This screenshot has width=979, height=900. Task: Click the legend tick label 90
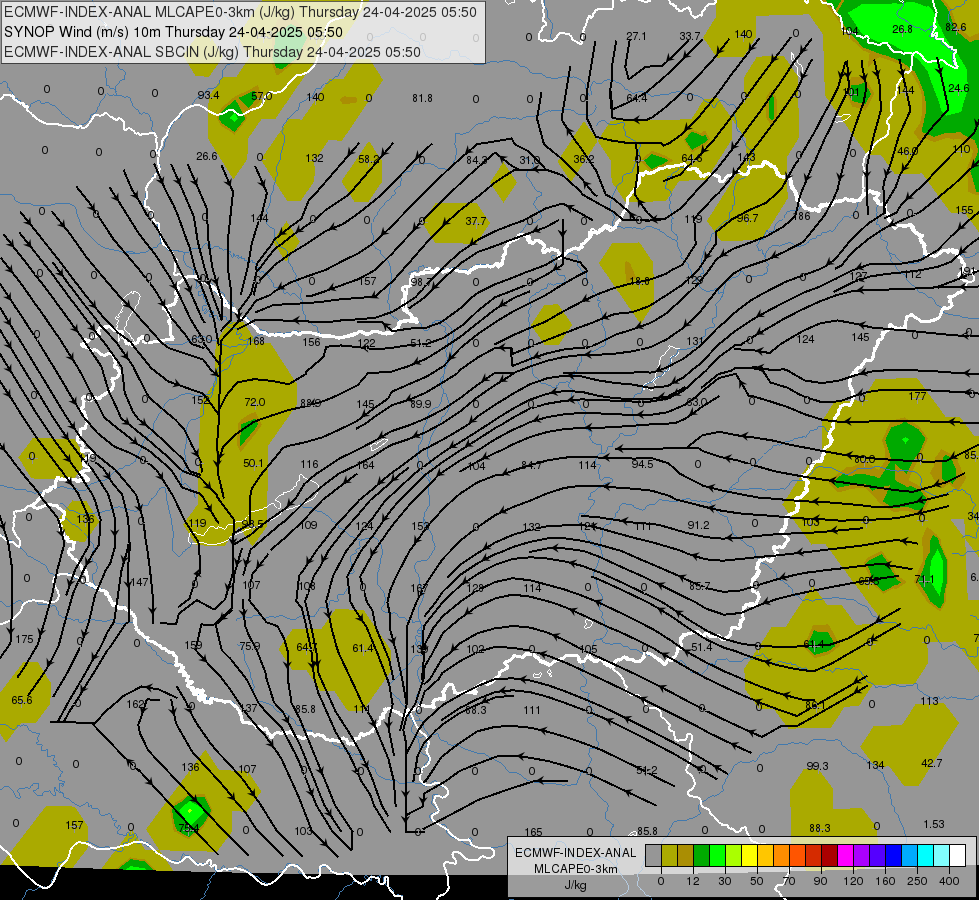(x=820, y=881)
